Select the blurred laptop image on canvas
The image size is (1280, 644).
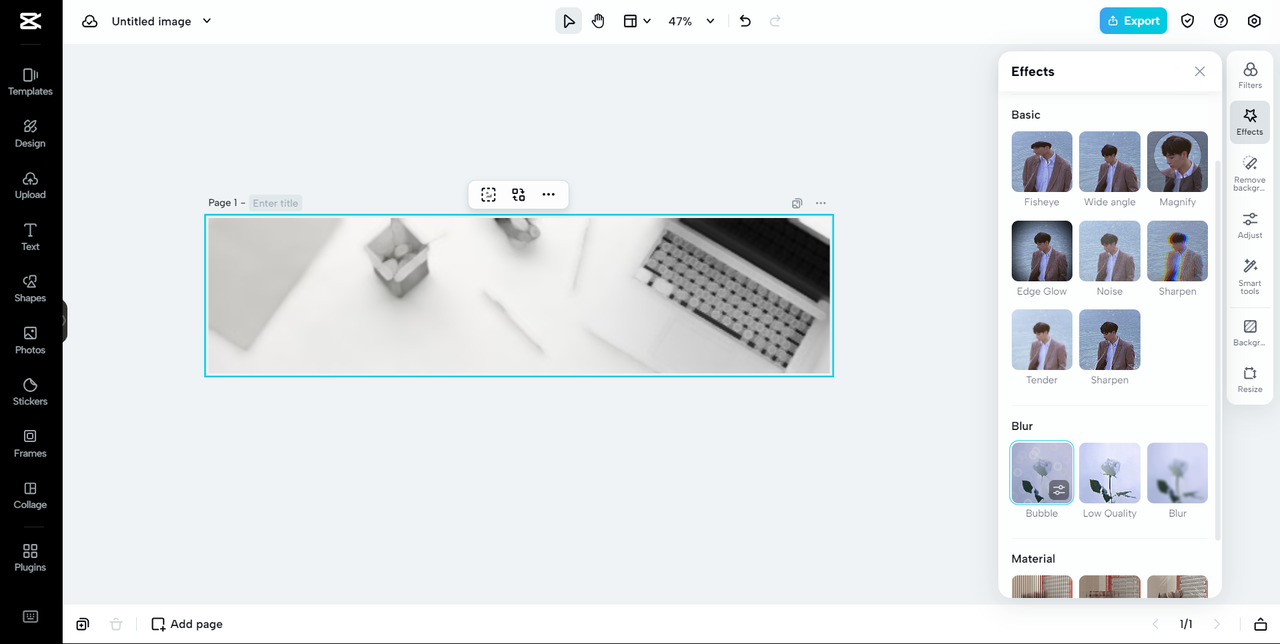519,296
